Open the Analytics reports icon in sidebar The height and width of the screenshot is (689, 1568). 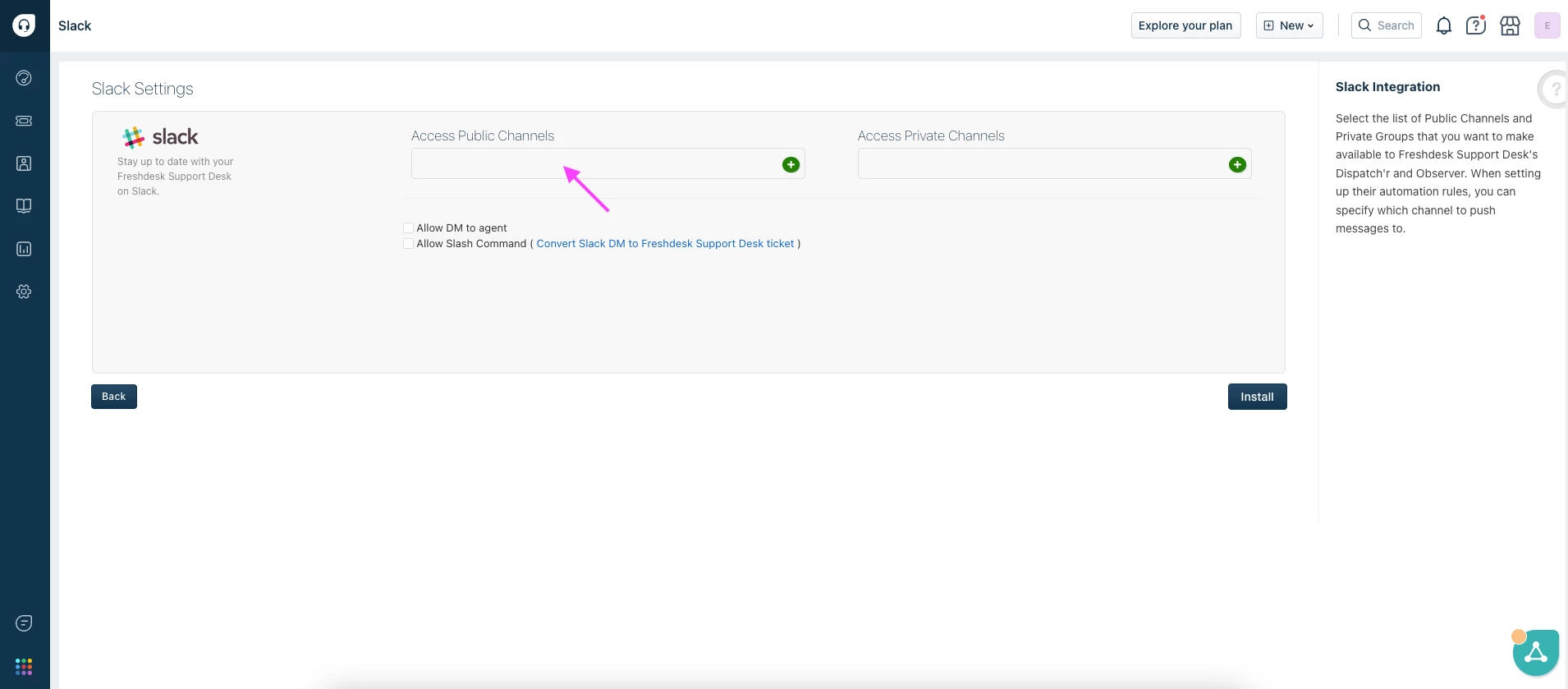(x=24, y=249)
